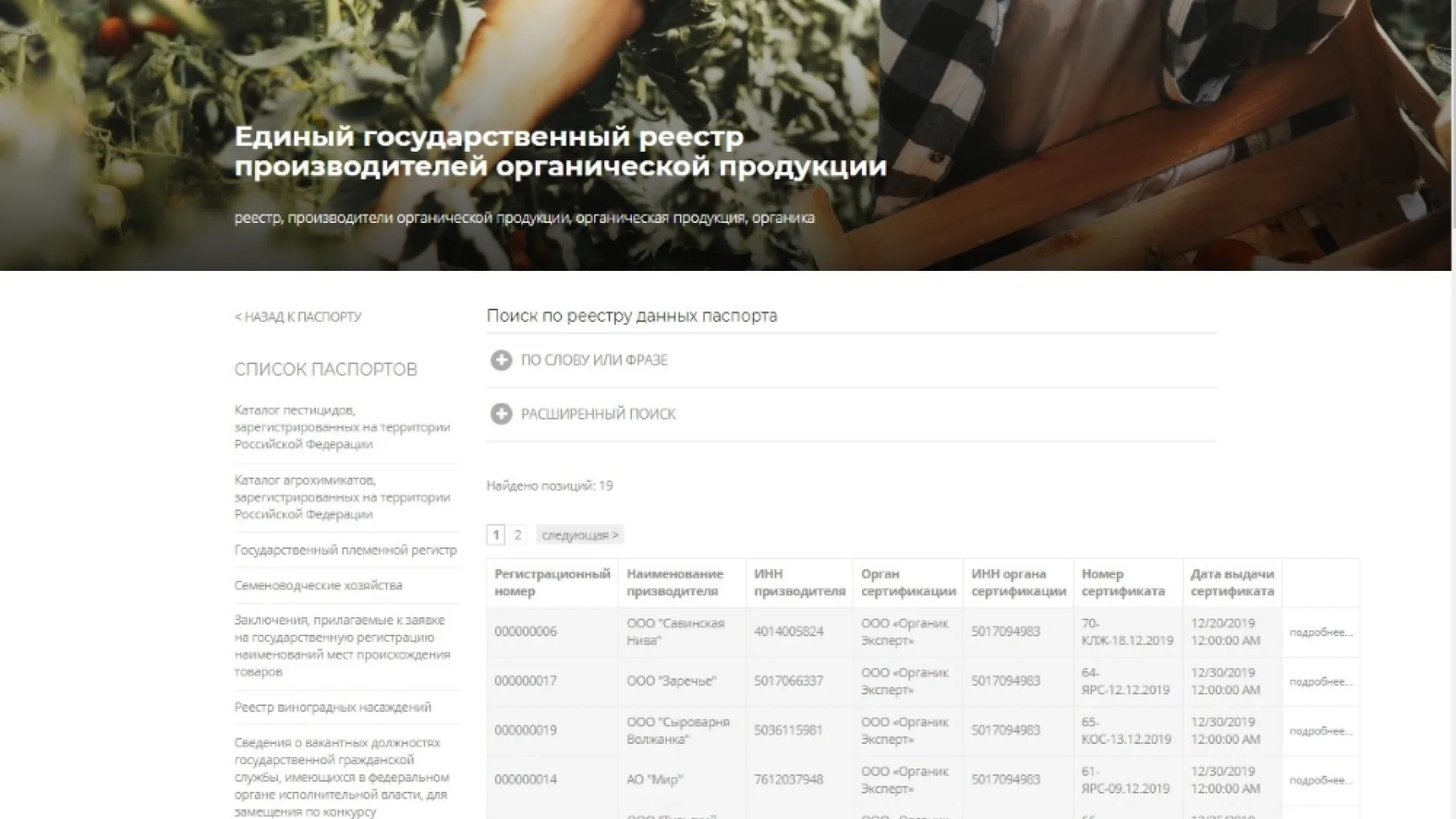Click 'Список паспортов' sidebar heading
The image size is (1456, 819).
click(325, 369)
